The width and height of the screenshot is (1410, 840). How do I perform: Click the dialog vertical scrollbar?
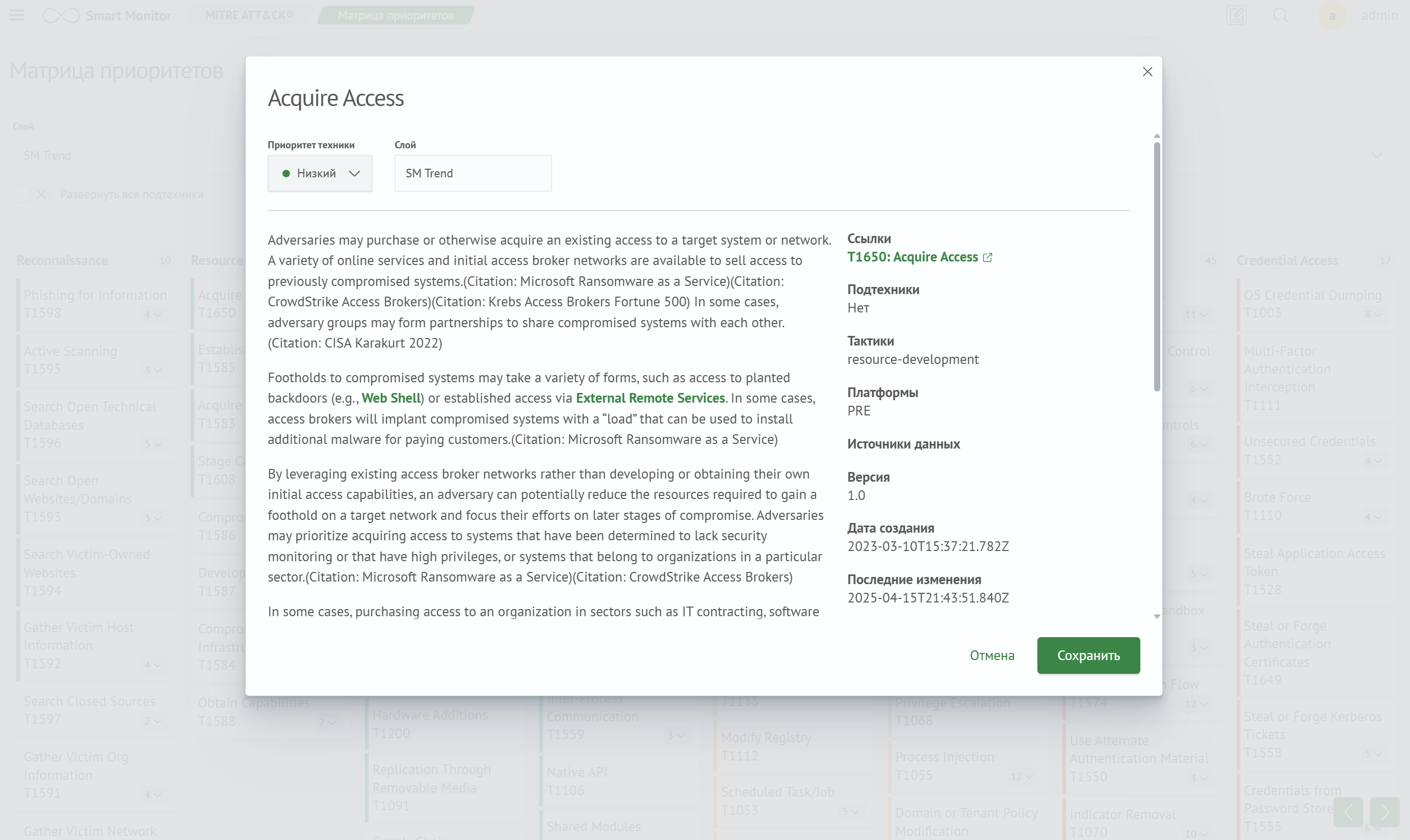coord(1157,266)
